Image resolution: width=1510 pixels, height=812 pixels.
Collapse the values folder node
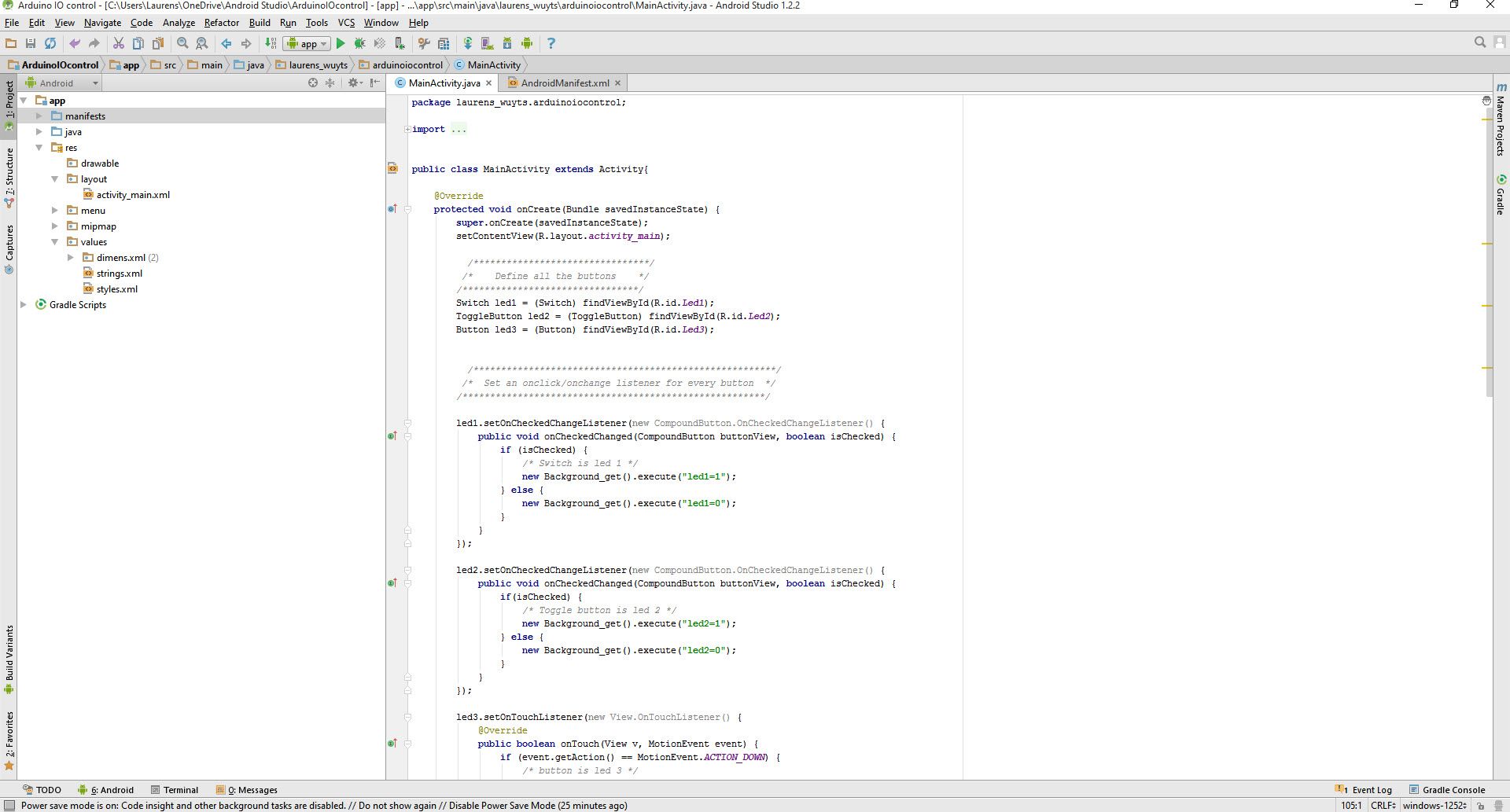pyautogui.click(x=54, y=241)
